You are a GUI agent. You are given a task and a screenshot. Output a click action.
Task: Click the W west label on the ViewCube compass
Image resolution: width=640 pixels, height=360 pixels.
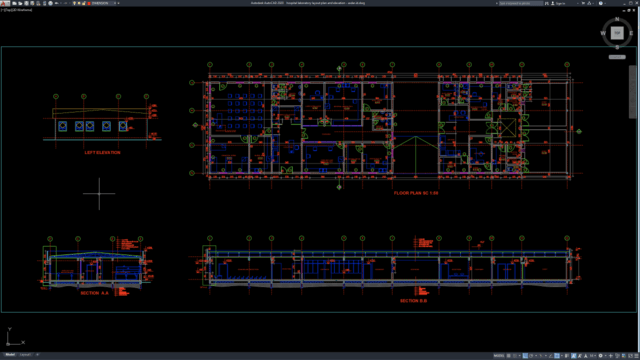pos(603,33)
